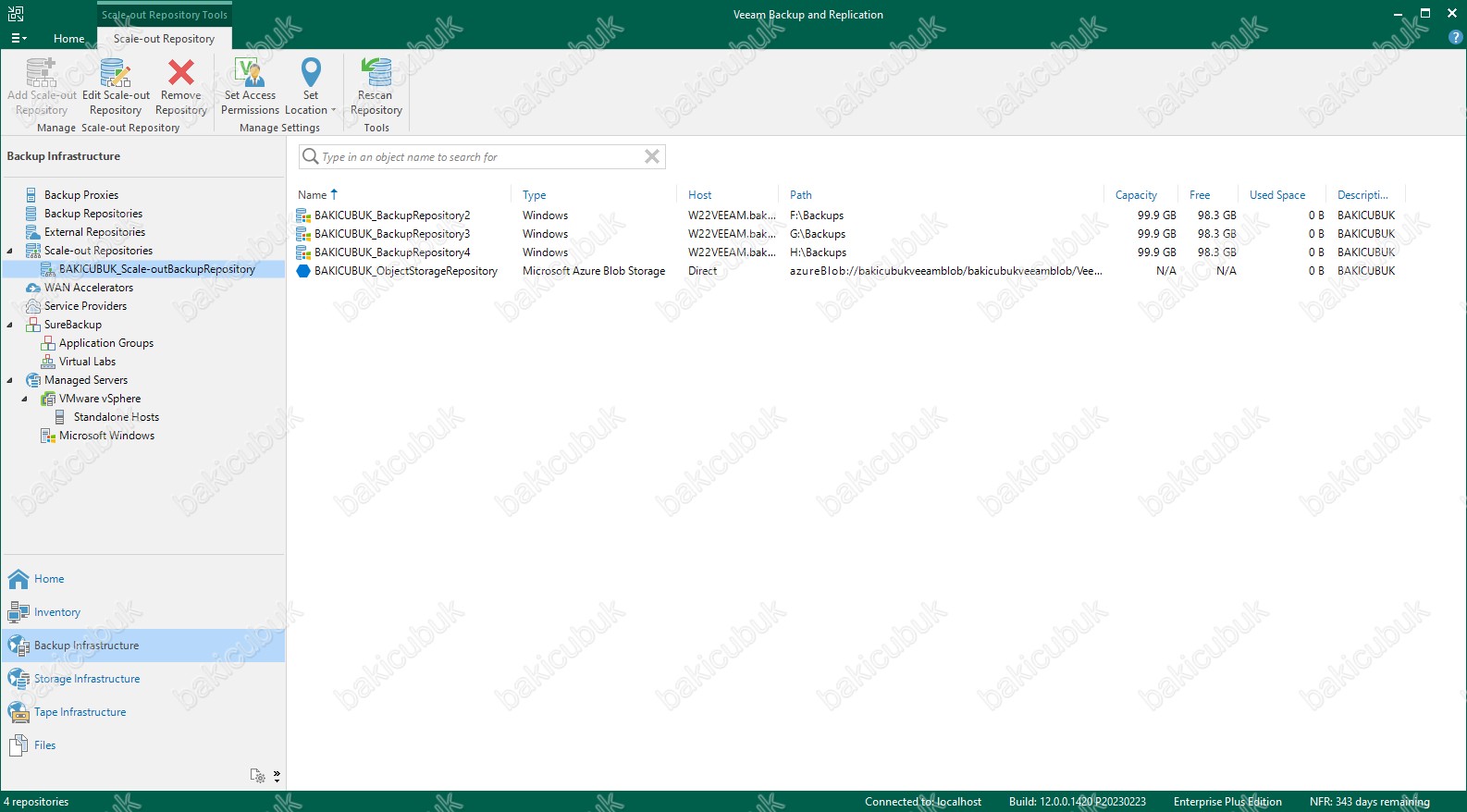Focus the object name search field
Screen dimensions: 1467x812
tap(481, 156)
